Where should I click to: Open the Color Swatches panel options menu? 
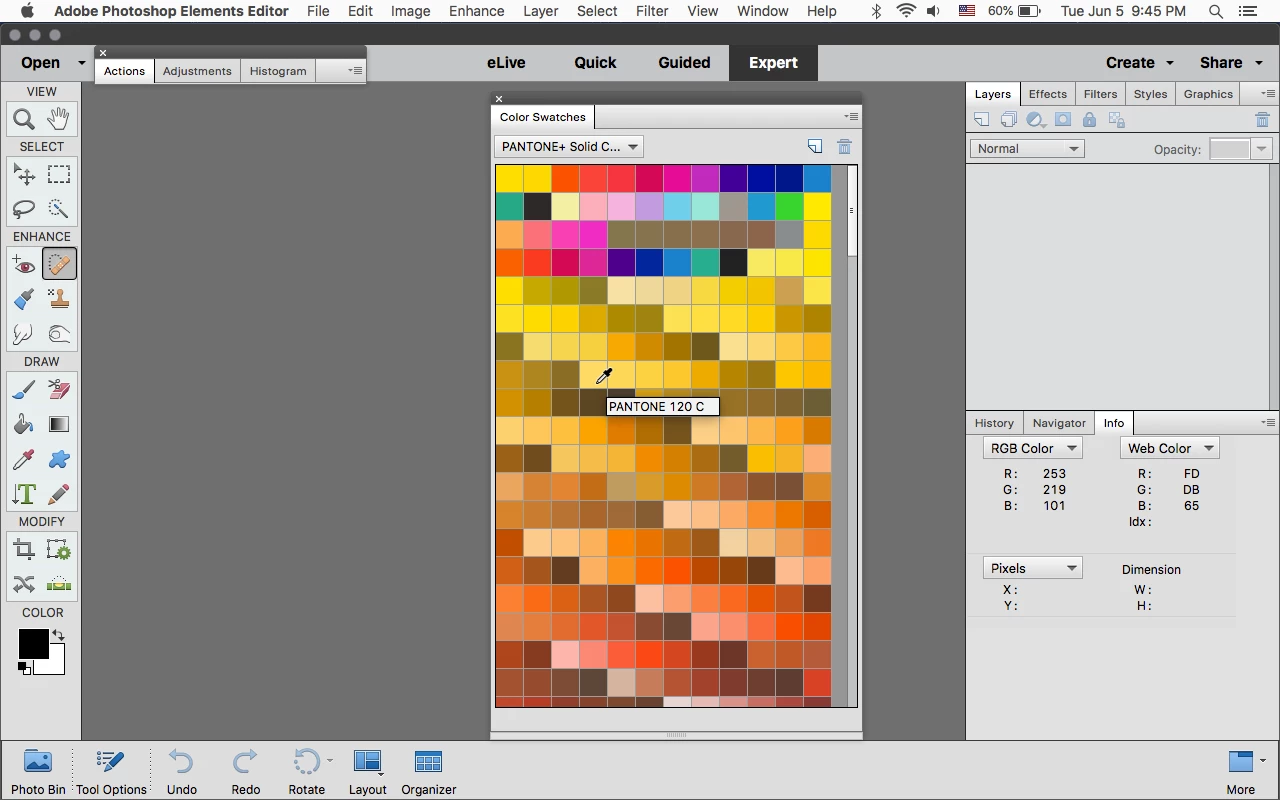click(x=851, y=117)
